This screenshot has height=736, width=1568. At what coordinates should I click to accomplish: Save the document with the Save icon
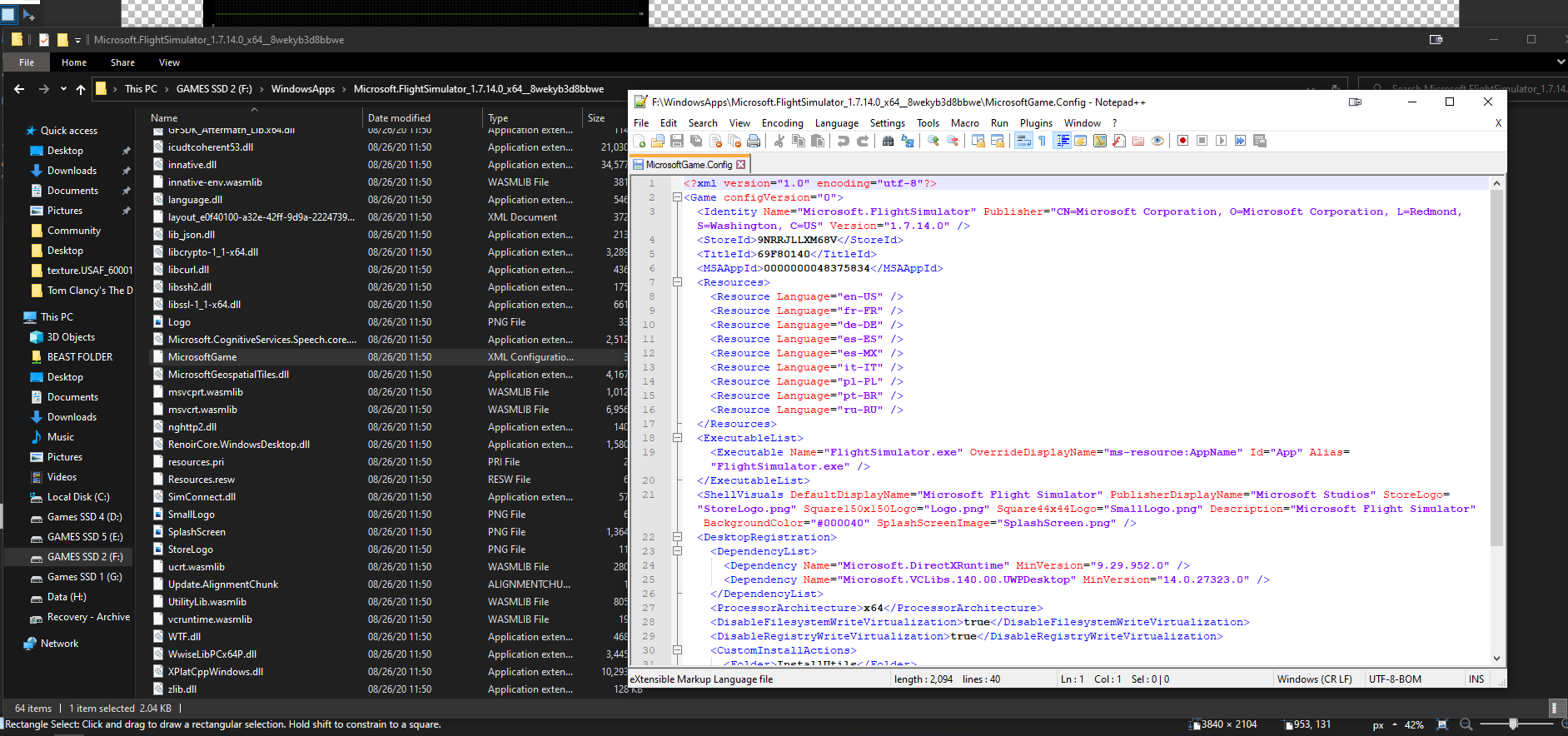click(x=677, y=141)
